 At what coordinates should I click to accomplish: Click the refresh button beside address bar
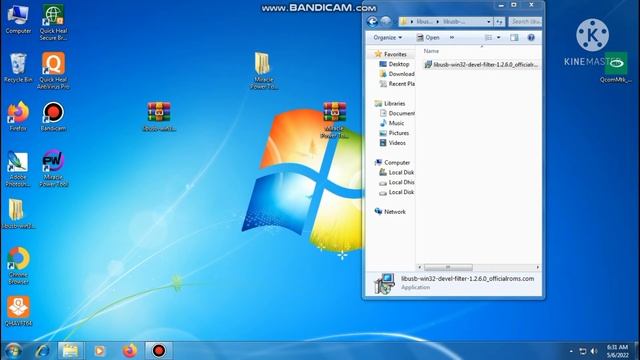(499, 21)
